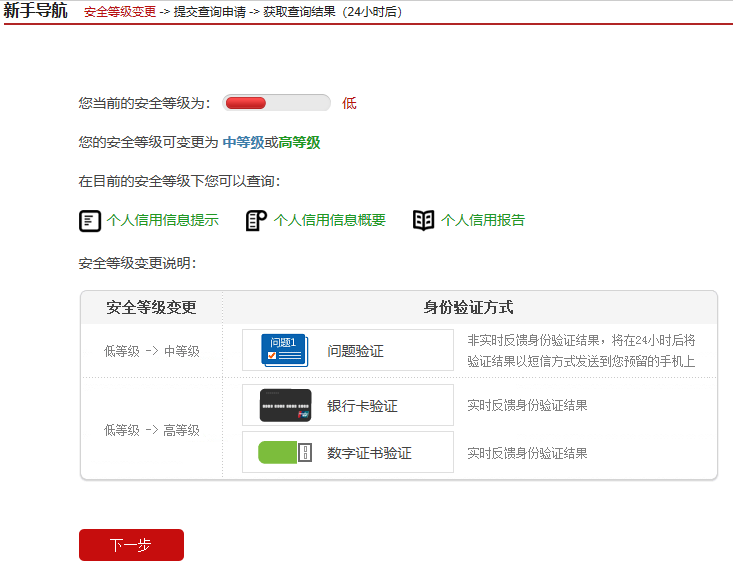Open the 个人信用信息提示 link
Screen dimensions: 733x577
(163, 220)
